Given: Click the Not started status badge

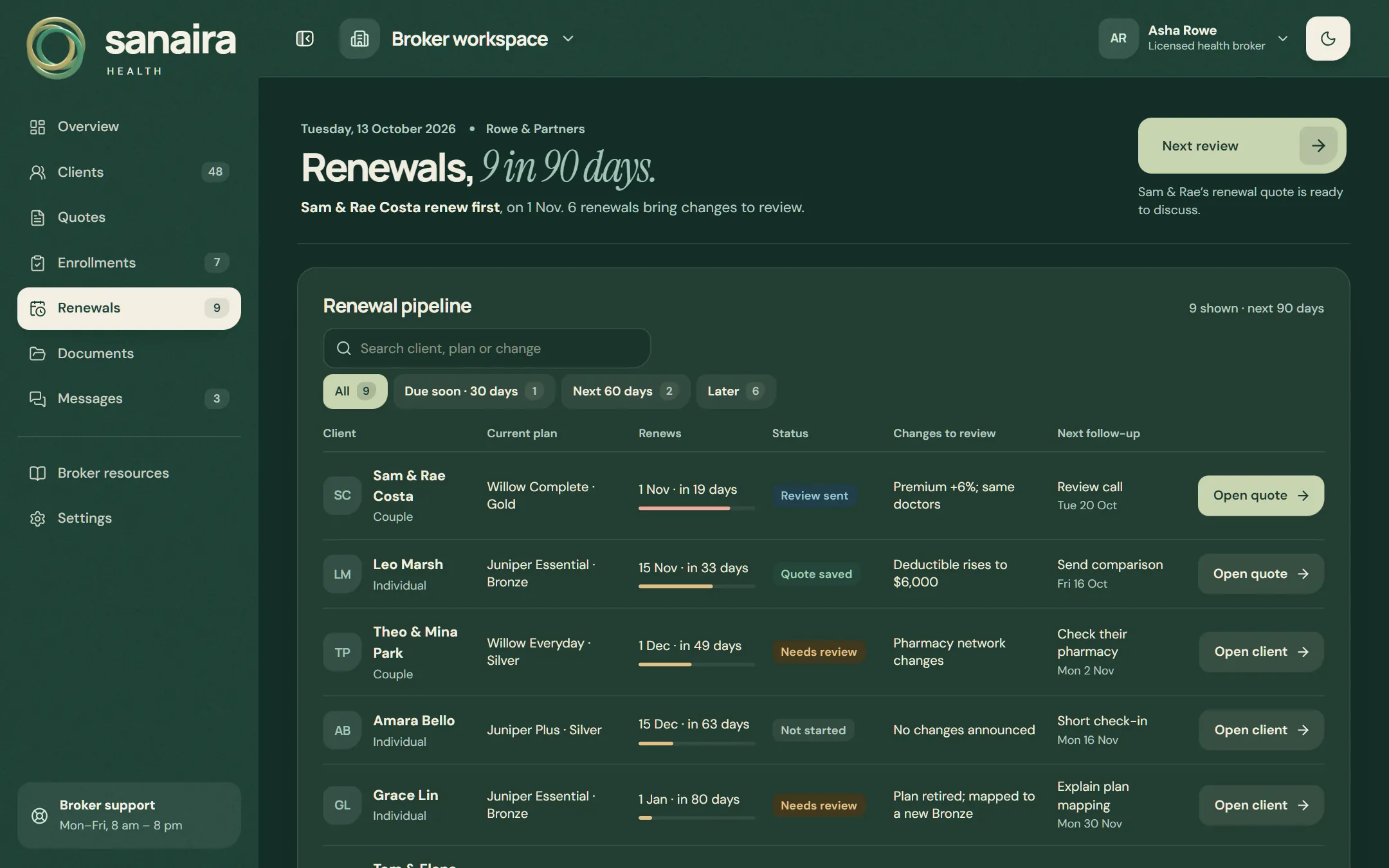Looking at the screenshot, I should tap(813, 730).
